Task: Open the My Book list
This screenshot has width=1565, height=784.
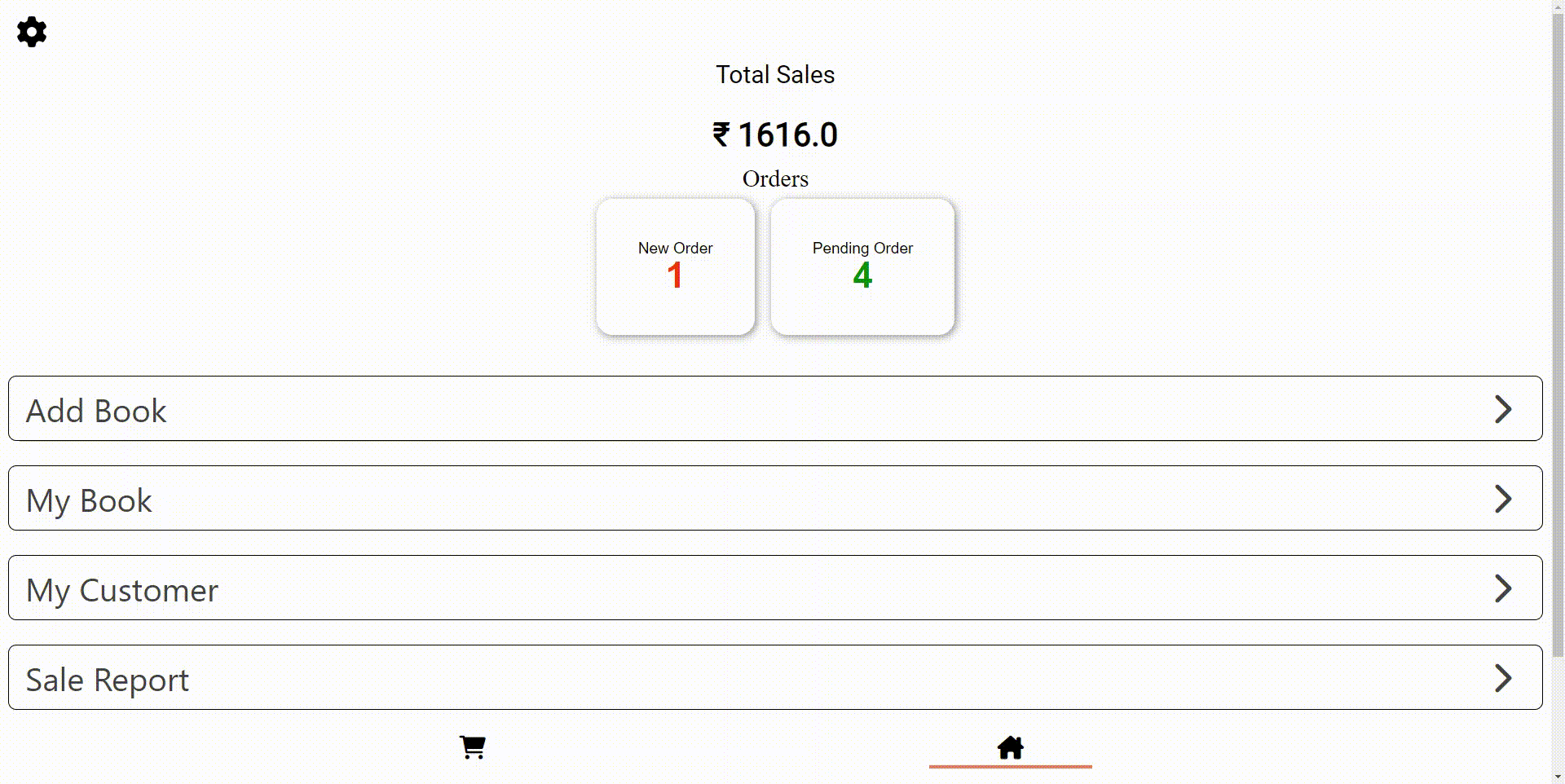Action: click(774, 498)
